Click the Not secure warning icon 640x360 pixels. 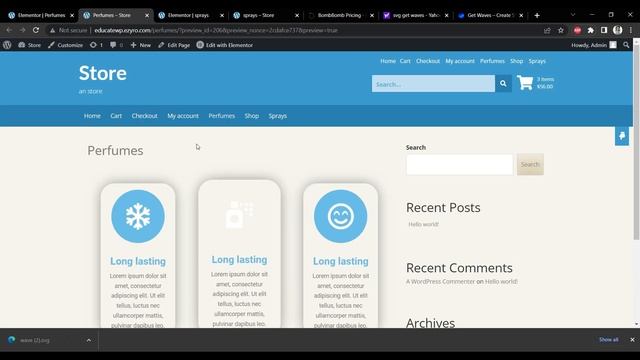coord(52,30)
